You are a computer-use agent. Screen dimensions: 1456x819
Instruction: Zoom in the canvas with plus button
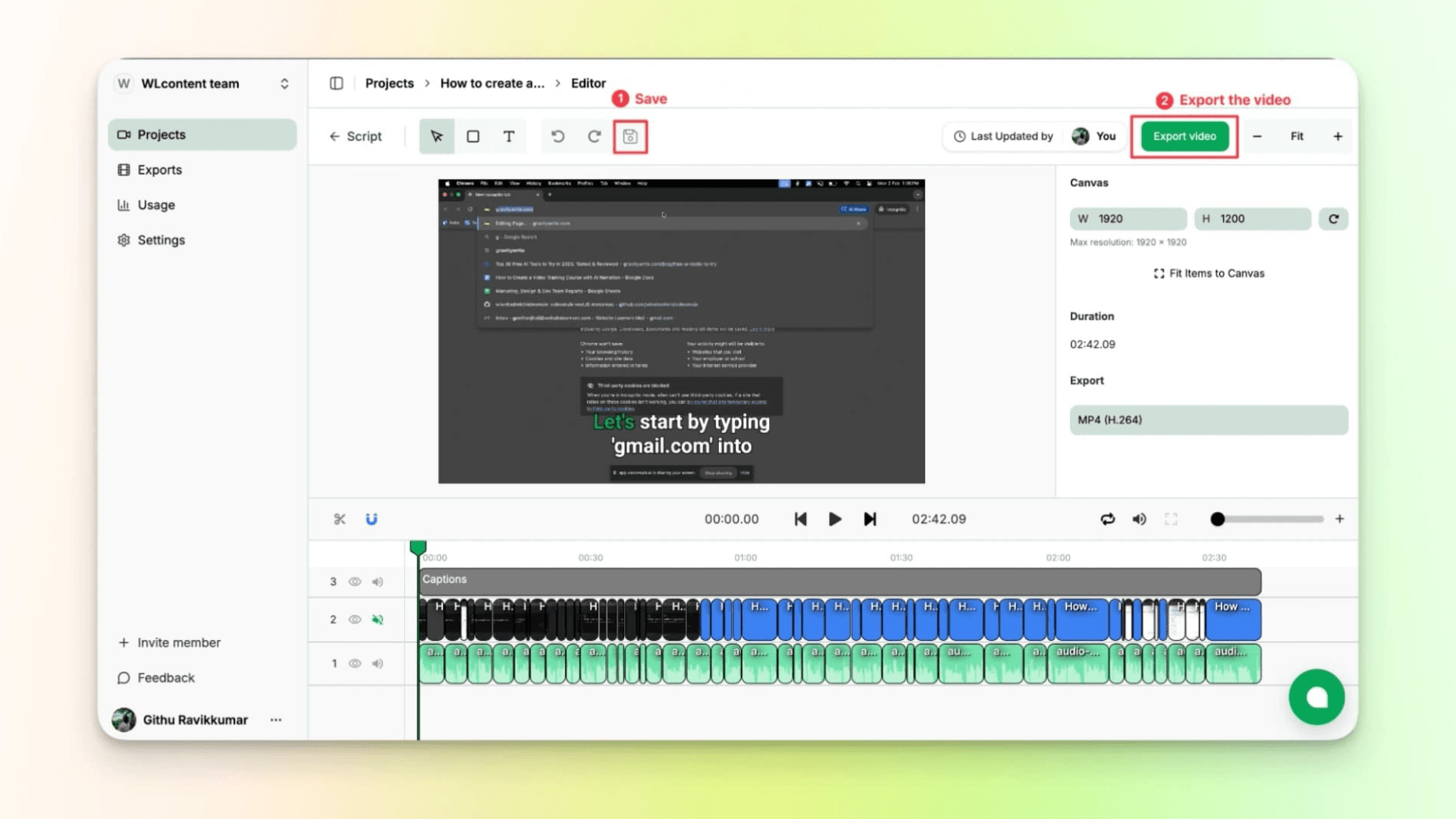pos(1338,136)
